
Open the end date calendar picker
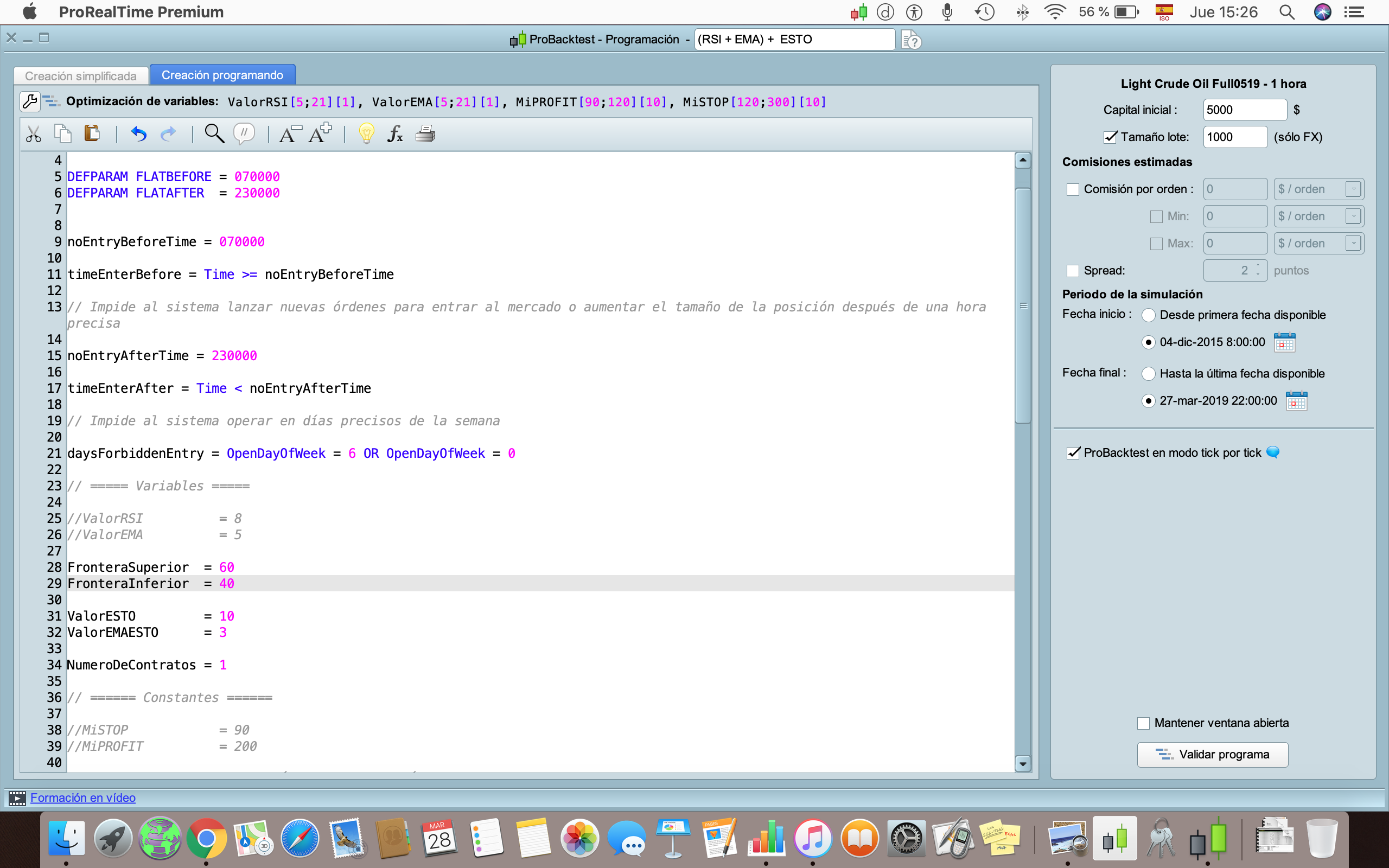tap(1297, 401)
